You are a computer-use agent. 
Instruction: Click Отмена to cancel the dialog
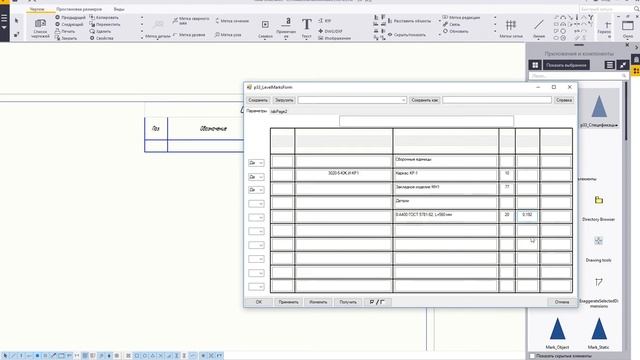[x=562, y=302]
